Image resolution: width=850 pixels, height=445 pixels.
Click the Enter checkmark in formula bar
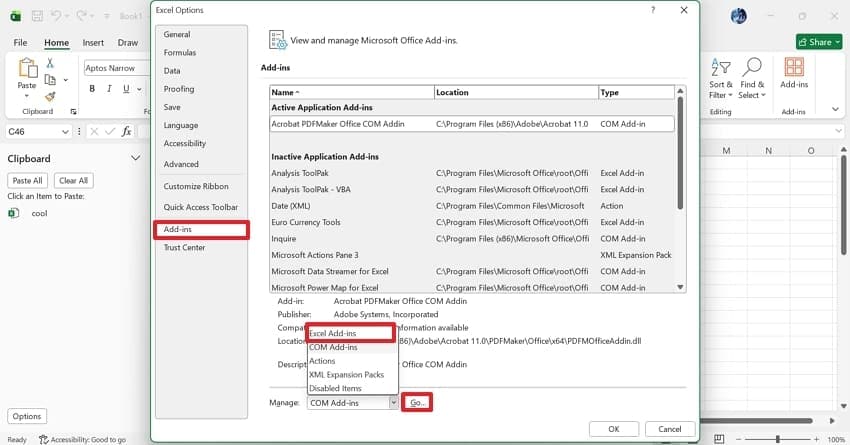click(x=110, y=131)
